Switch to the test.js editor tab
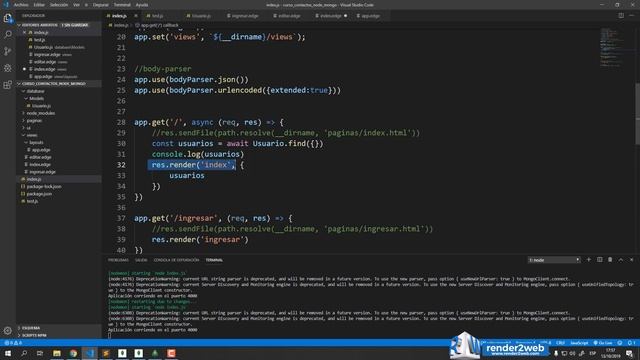The width and height of the screenshot is (640, 360). (161, 16)
